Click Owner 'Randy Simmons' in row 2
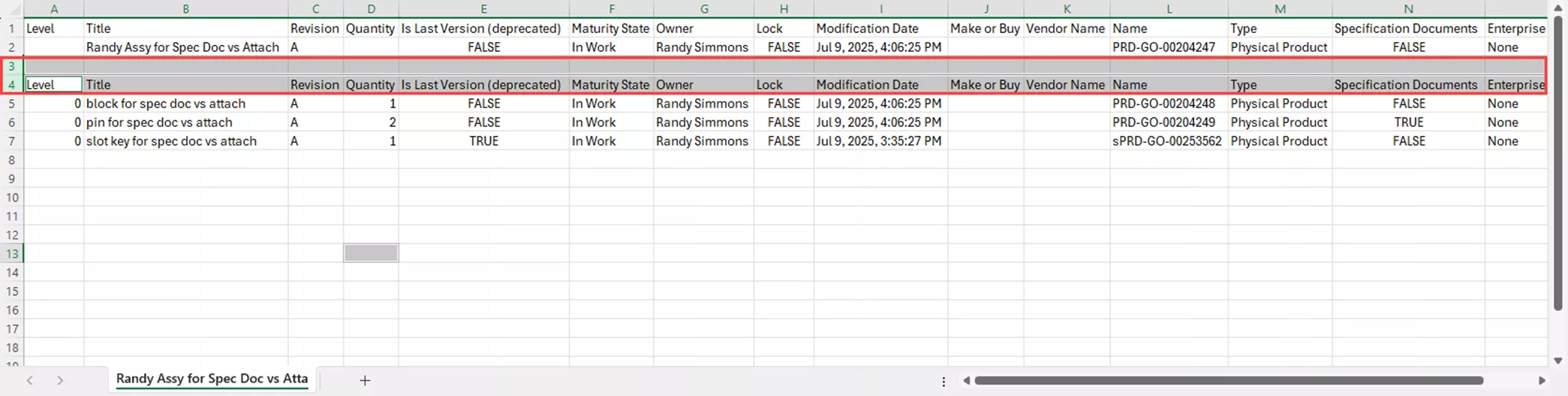Screen dimensions: 1568x396 704,47
